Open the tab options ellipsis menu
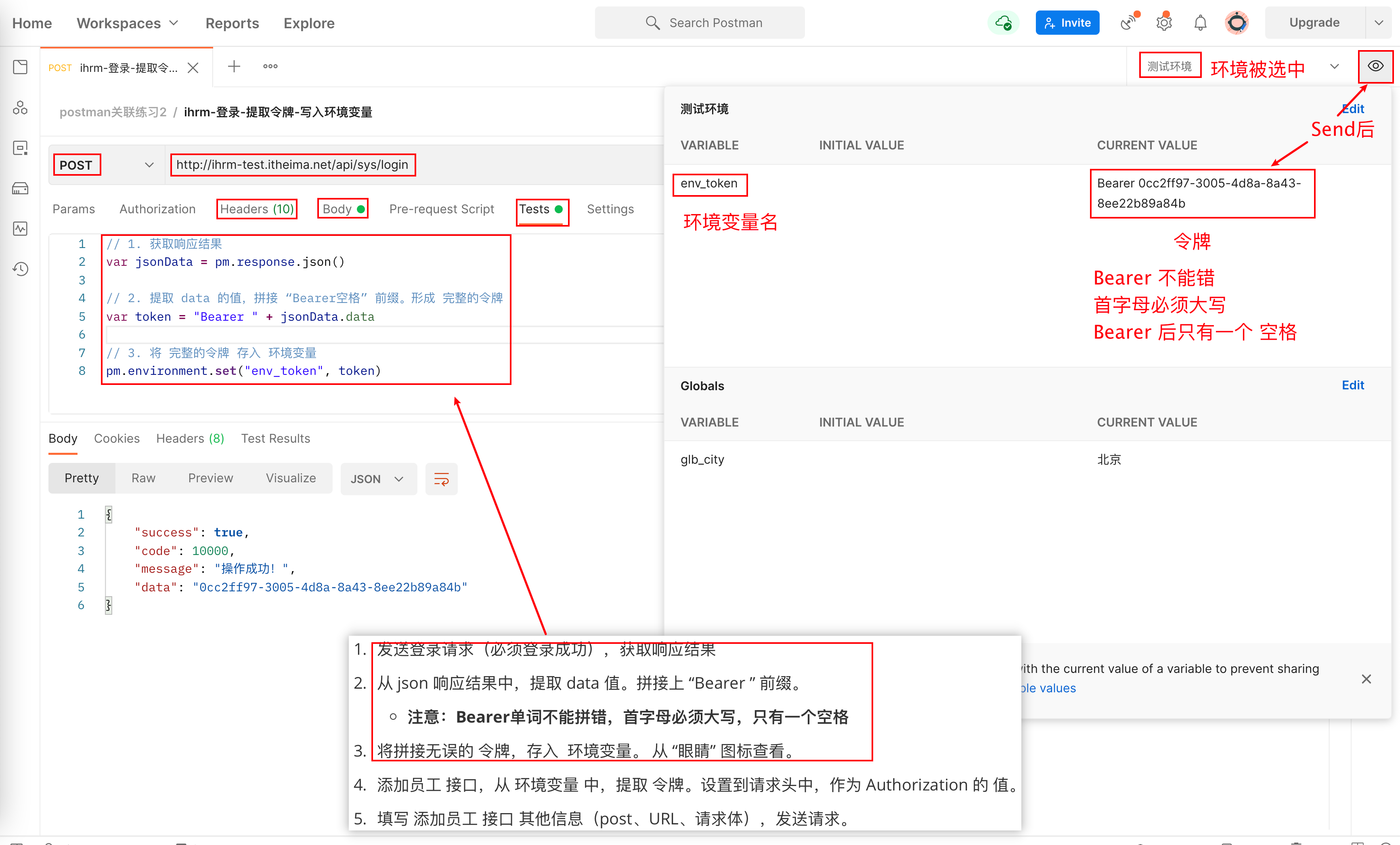The width and height of the screenshot is (1400, 845). click(x=270, y=67)
